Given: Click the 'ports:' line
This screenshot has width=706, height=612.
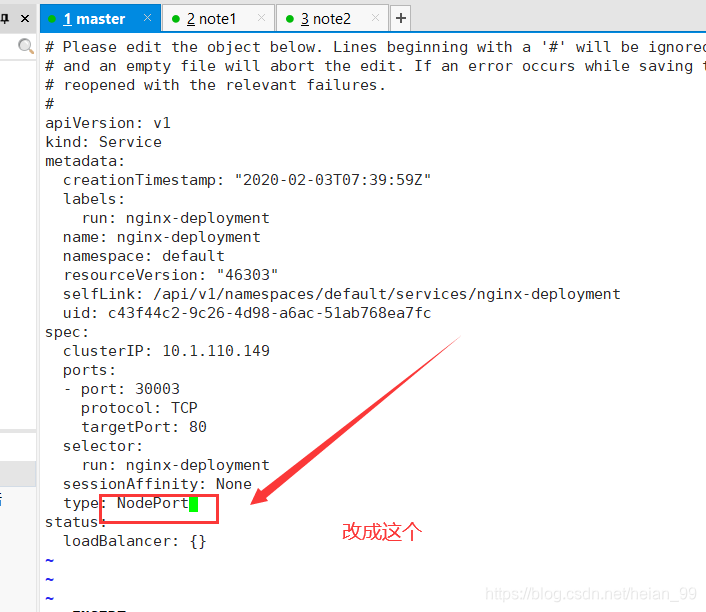Looking at the screenshot, I should click(x=89, y=370).
